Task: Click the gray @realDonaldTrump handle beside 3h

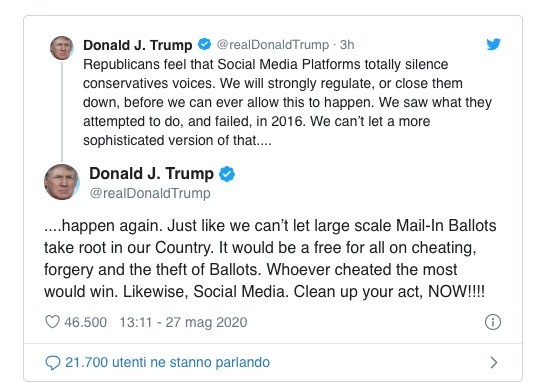Action: [273, 45]
